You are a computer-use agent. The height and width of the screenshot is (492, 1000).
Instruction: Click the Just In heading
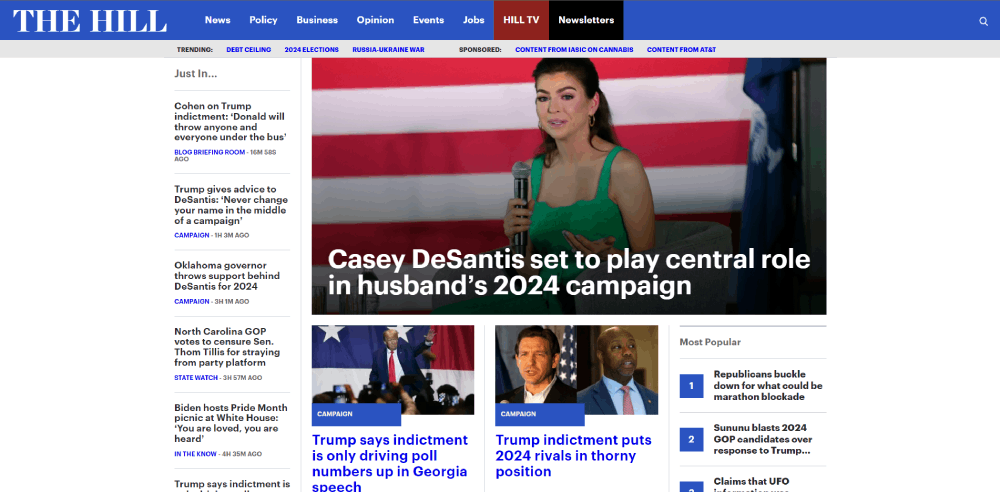click(x=196, y=74)
